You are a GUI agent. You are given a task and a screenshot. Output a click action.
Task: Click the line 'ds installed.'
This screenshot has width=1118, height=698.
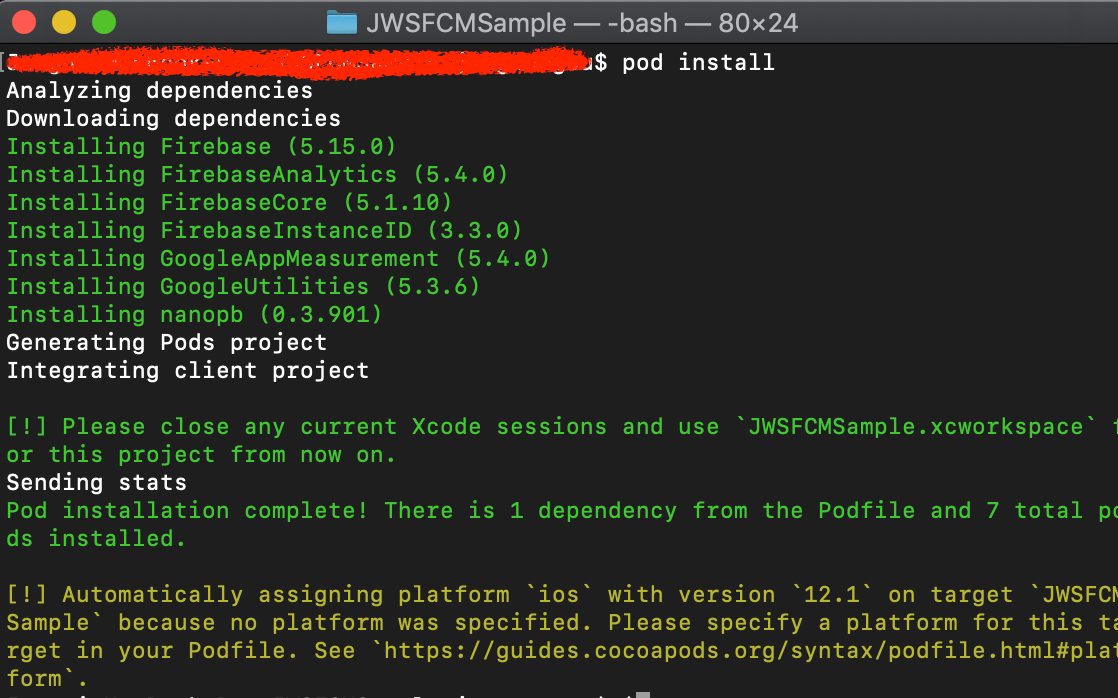[x=96, y=538]
